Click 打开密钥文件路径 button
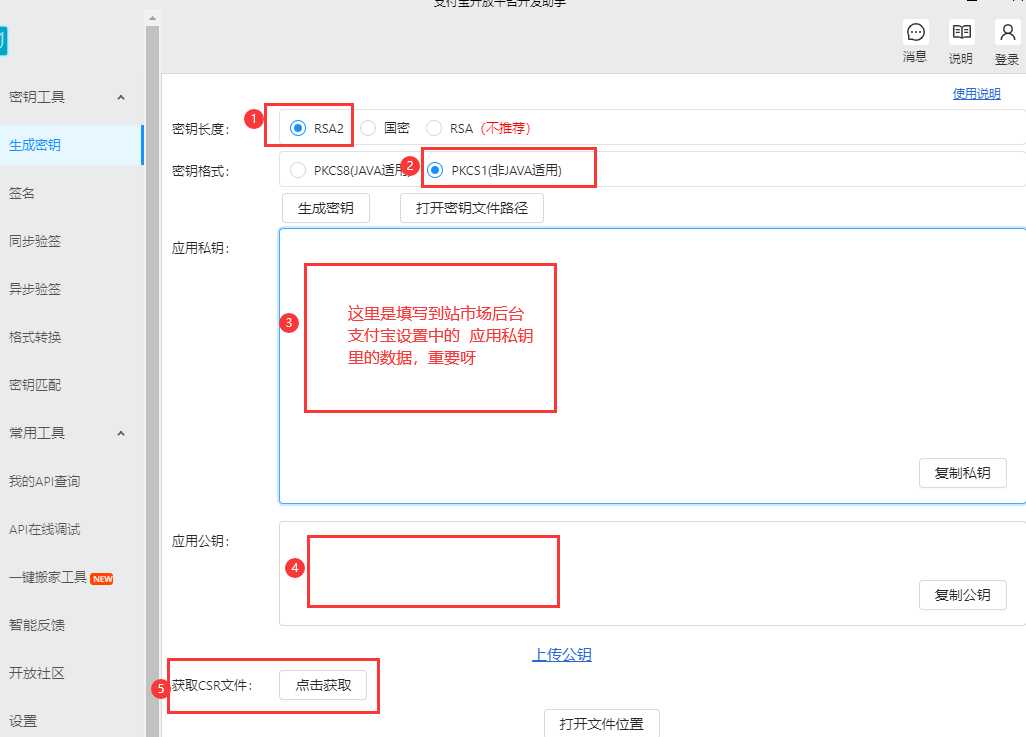Viewport: 1026px width, 737px height. 472,208
